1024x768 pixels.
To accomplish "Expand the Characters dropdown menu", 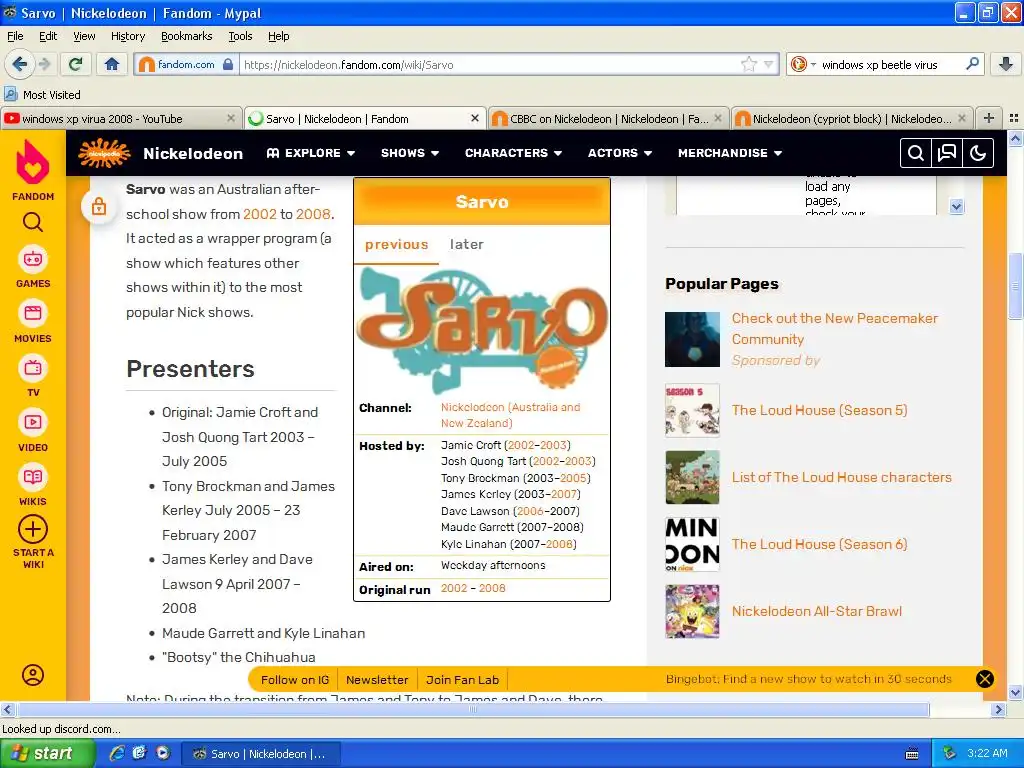I will click(513, 153).
